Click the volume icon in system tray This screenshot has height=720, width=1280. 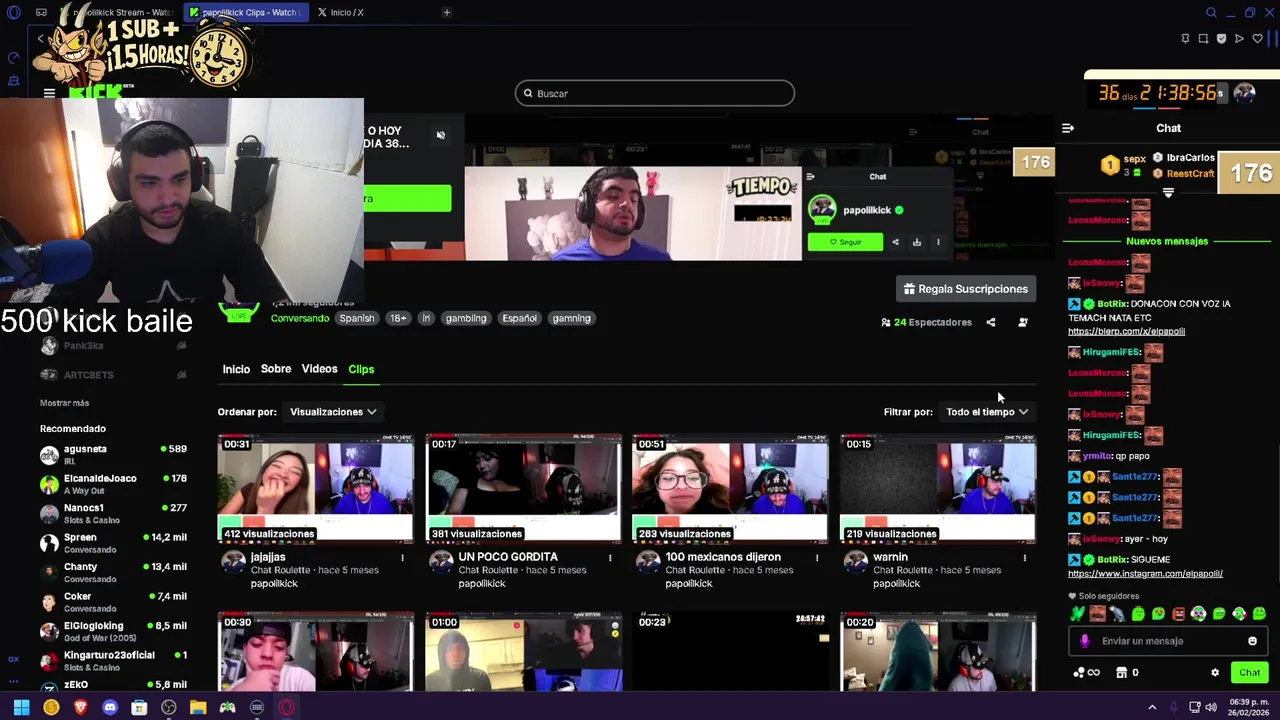pyautogui.click(x=1211, y=707)
